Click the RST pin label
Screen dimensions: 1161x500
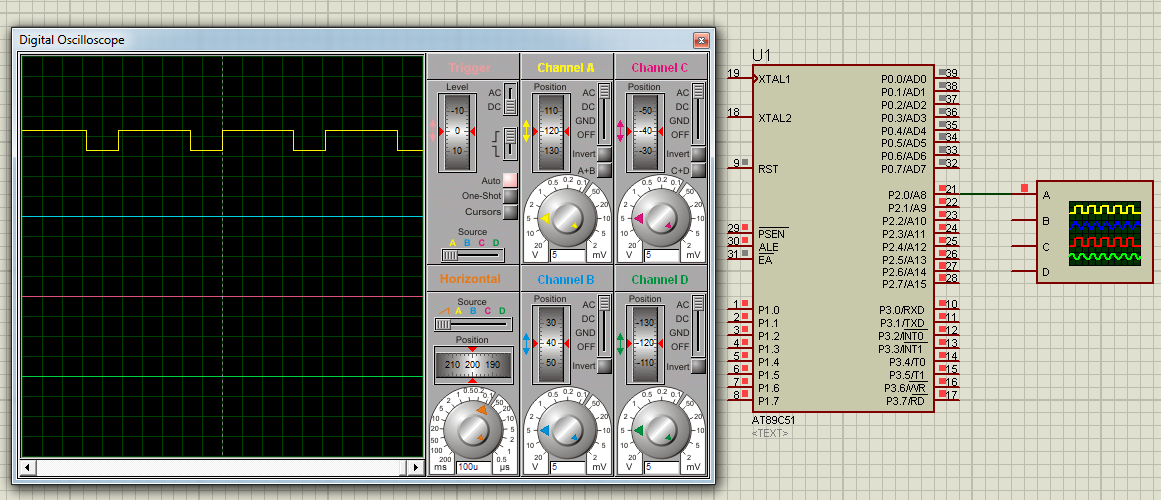[768, 169]
